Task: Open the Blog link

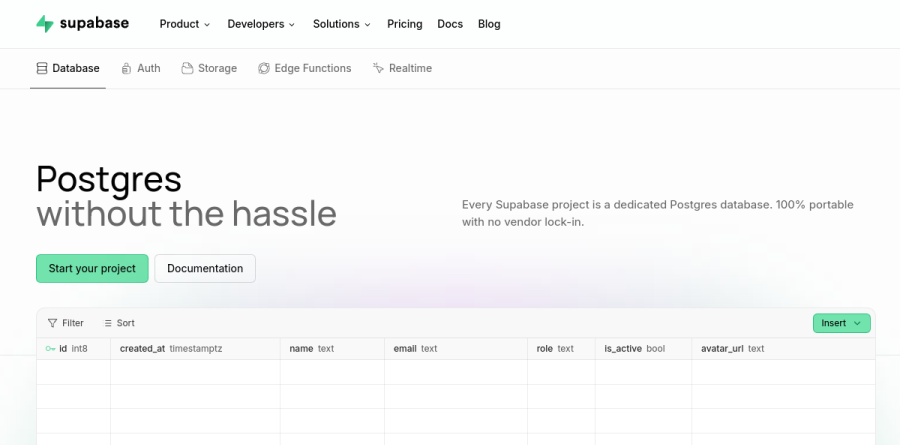Action: click(x=489, y=24)
